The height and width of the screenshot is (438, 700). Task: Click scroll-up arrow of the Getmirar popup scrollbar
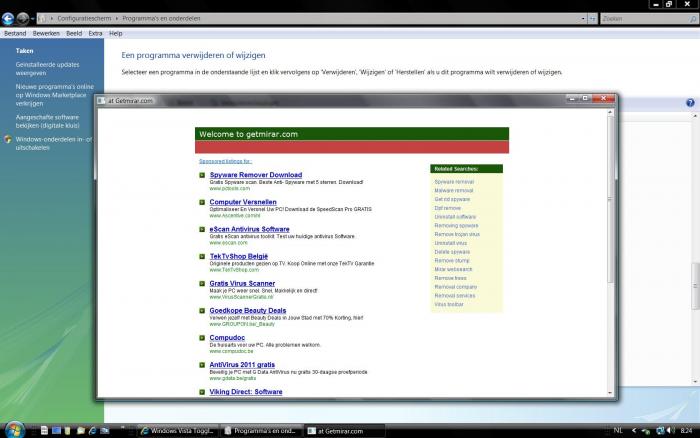pos(610,113)
